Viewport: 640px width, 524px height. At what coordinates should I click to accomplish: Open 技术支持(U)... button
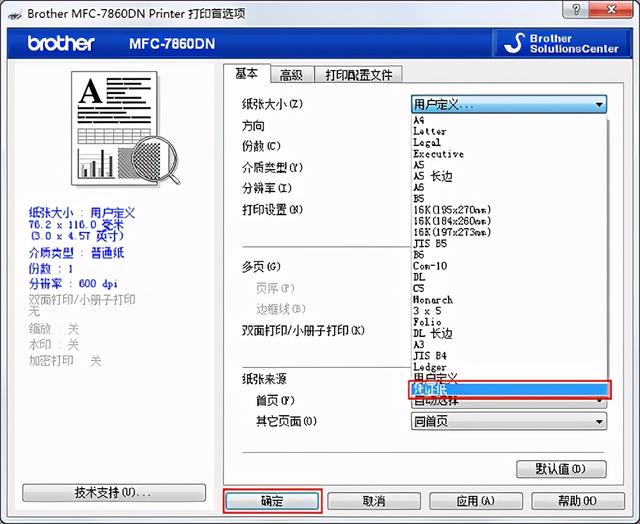click(114, 493)
